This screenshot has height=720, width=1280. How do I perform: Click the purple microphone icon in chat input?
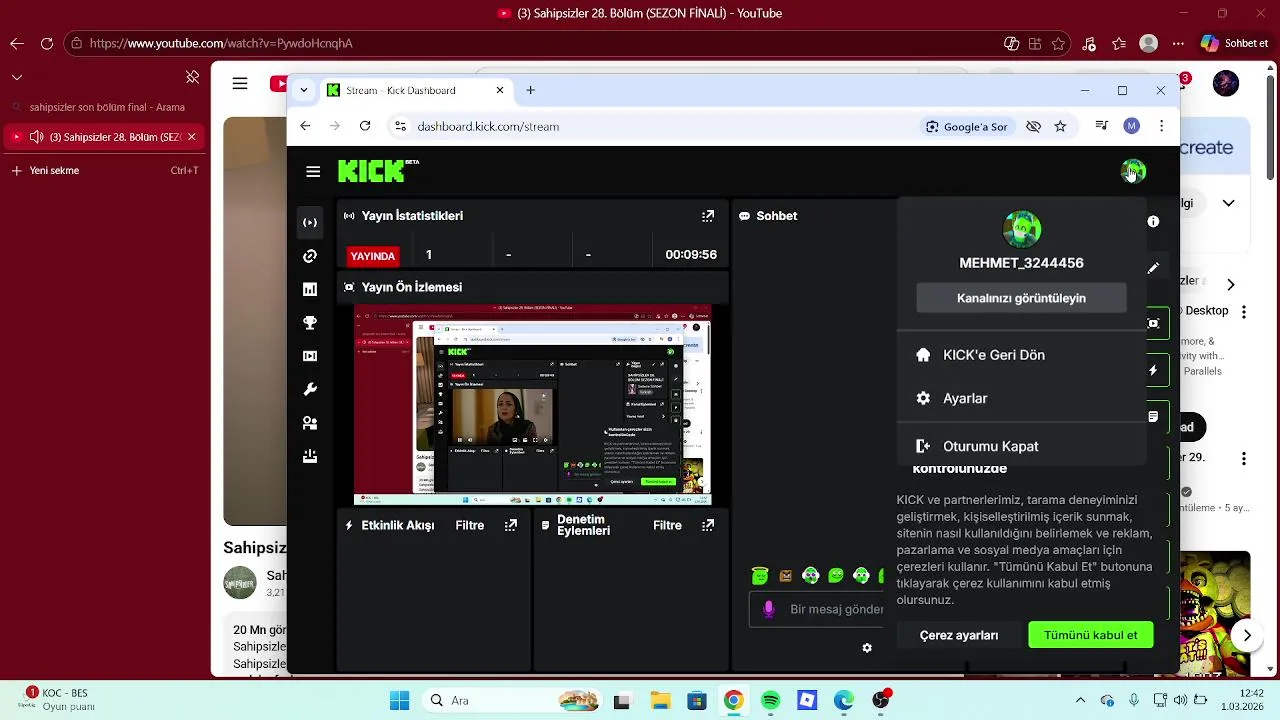point(768,609)
